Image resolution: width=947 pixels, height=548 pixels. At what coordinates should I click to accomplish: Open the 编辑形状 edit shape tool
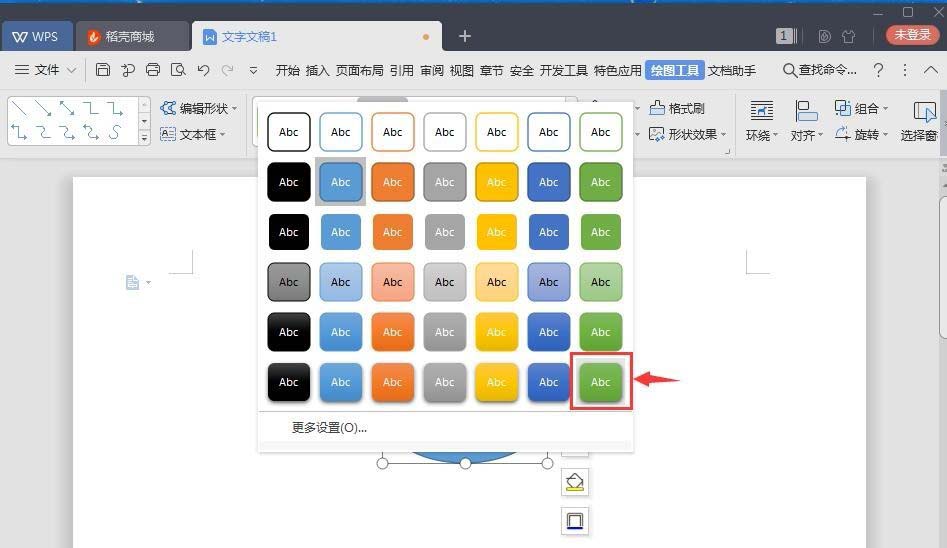tap(199, 109)
